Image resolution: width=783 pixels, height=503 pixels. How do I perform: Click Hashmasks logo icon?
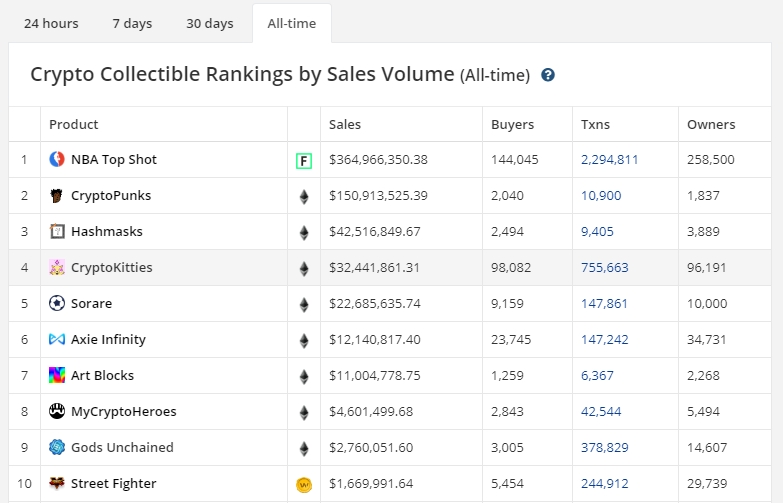click(x=57, y=231)
